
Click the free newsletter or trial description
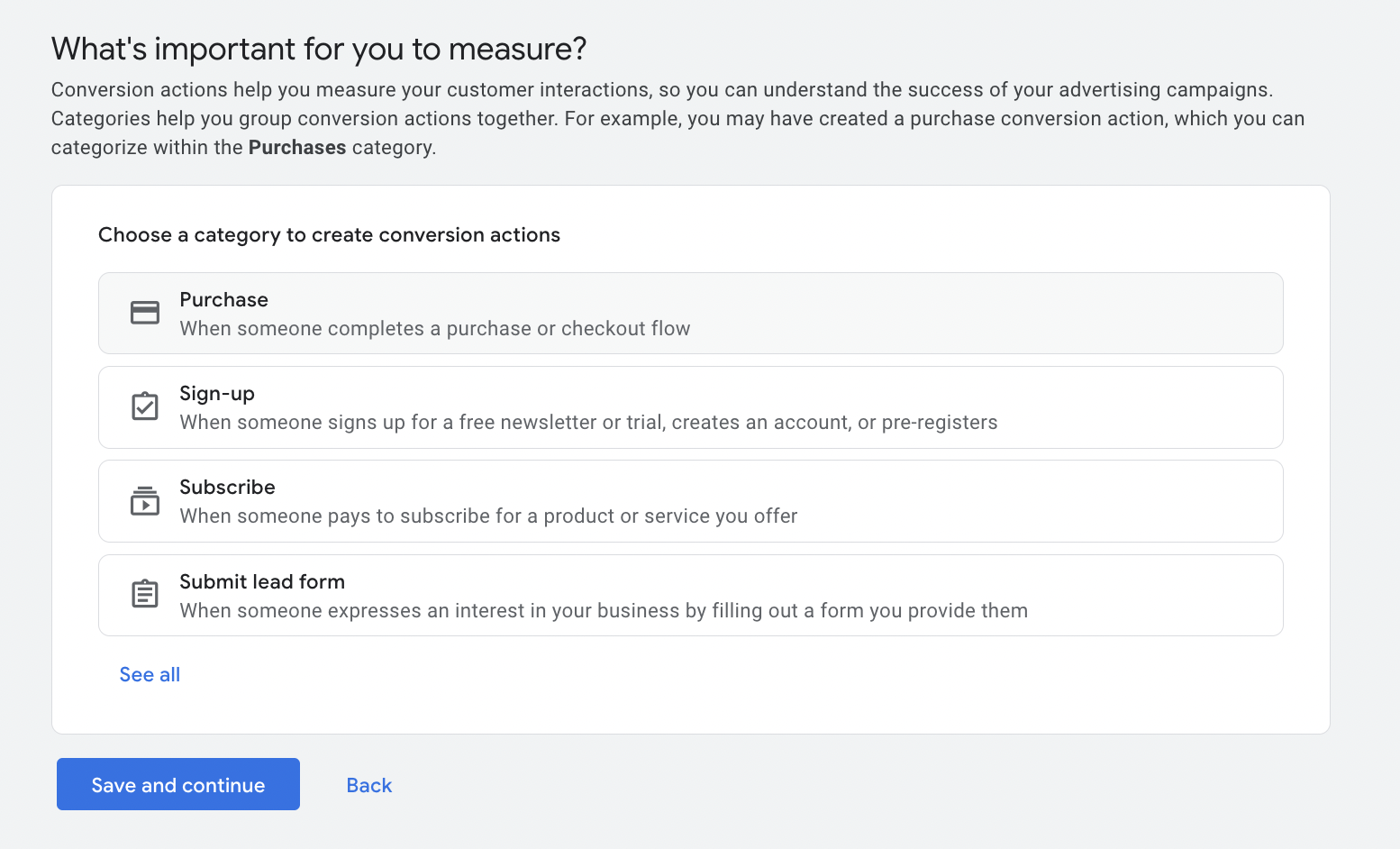587,423
